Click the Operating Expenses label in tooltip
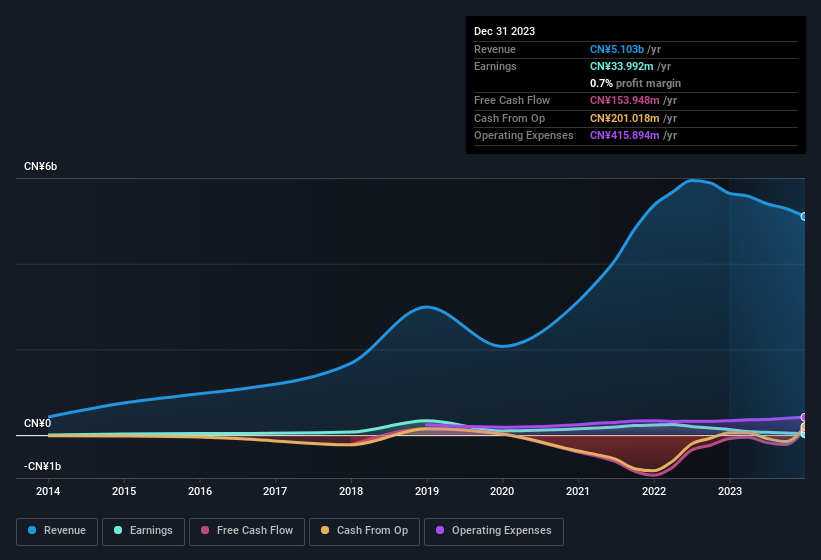 click(x=523, y=135)
